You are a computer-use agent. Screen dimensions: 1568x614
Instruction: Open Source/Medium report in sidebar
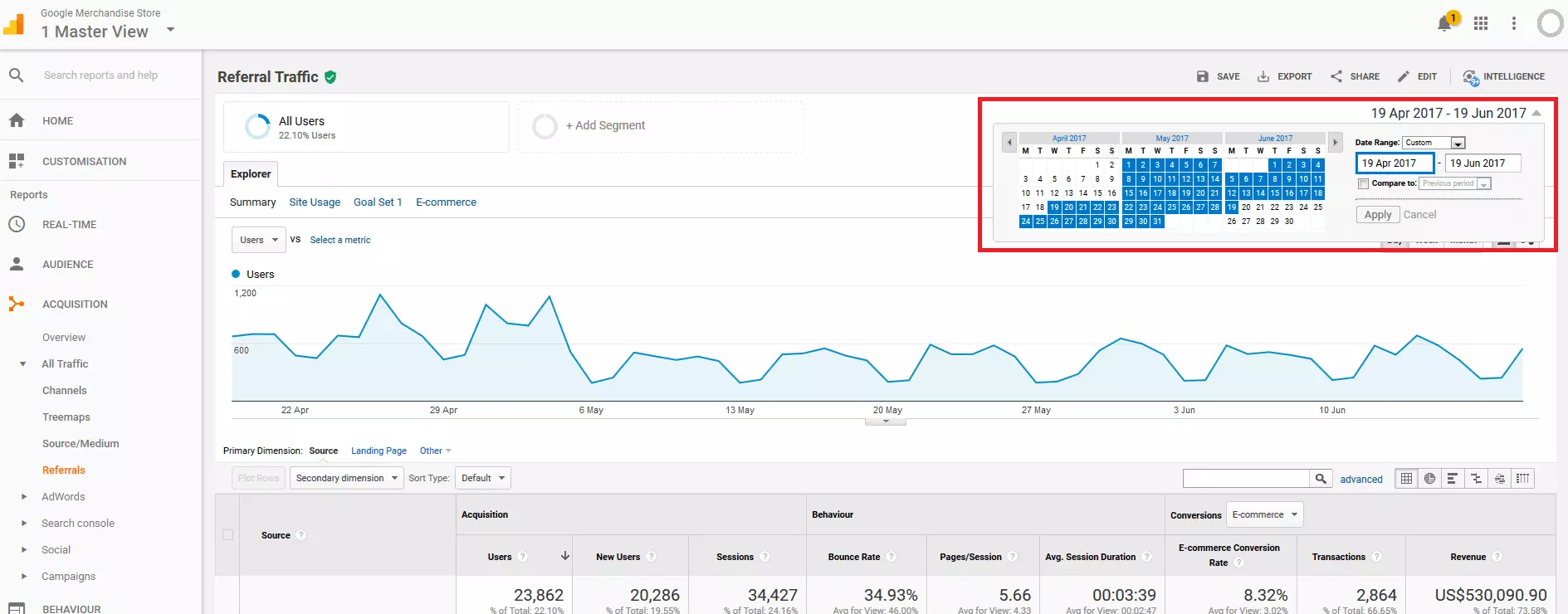81,444
